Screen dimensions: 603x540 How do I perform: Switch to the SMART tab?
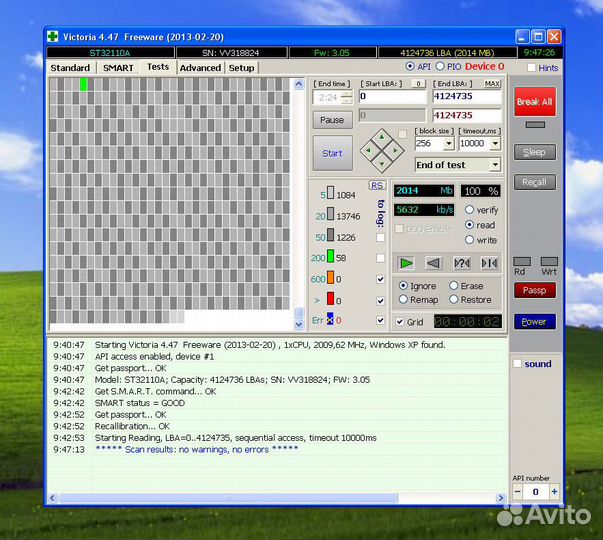point(118,68)
